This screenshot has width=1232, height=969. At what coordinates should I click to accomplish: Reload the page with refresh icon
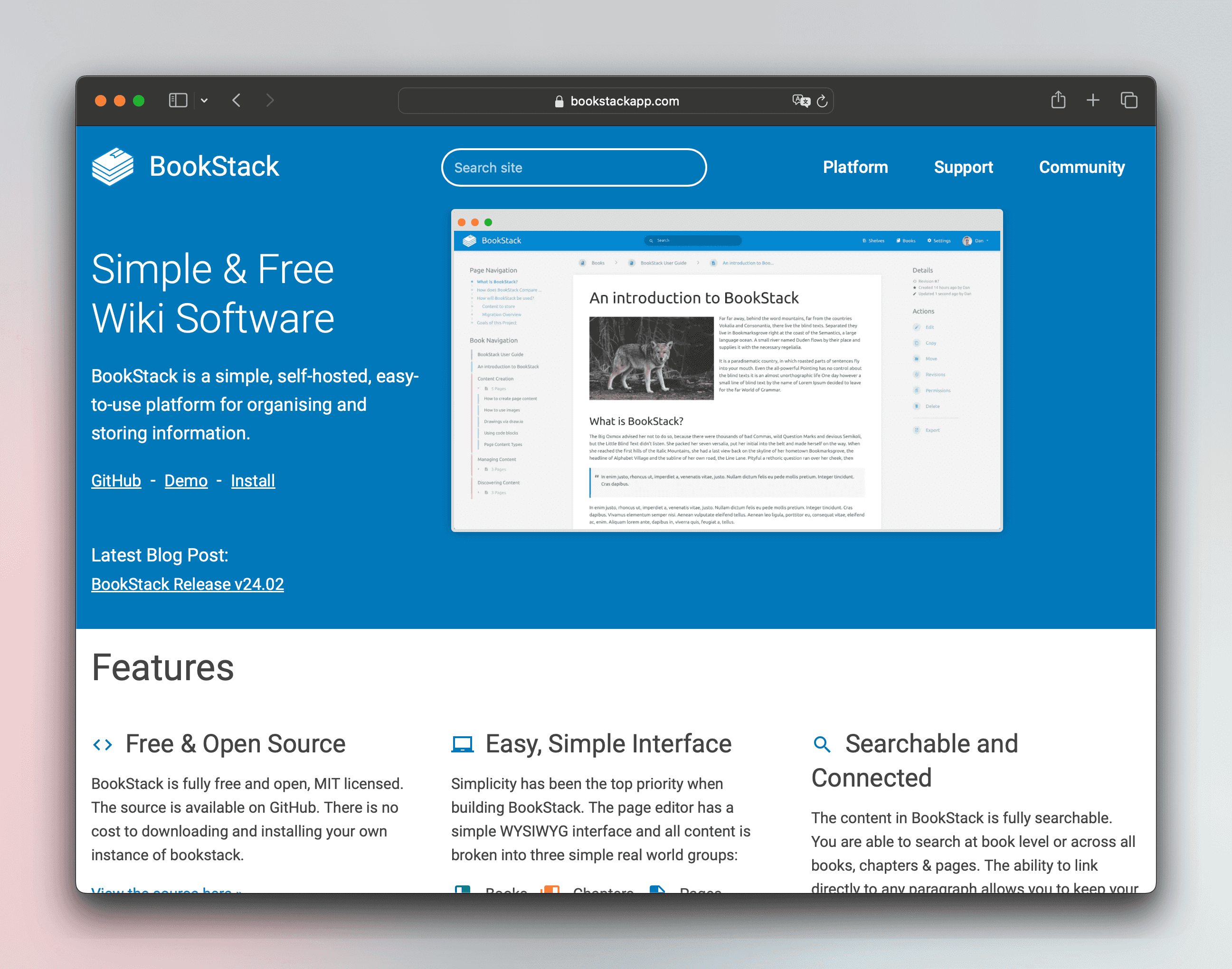[x=822, y=101]
